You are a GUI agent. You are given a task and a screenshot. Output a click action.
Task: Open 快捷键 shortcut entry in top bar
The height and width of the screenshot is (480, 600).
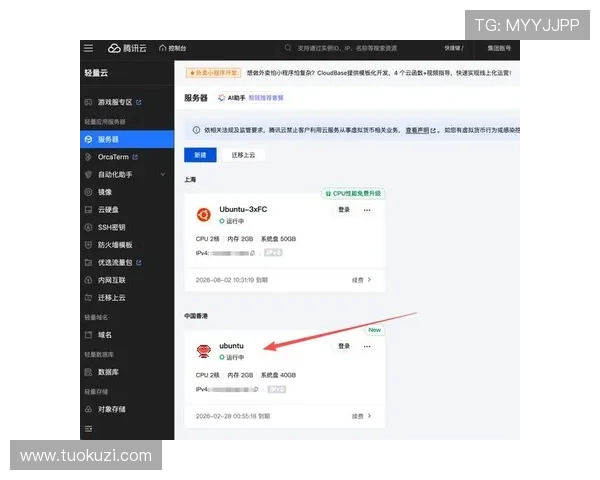[454, 48]
